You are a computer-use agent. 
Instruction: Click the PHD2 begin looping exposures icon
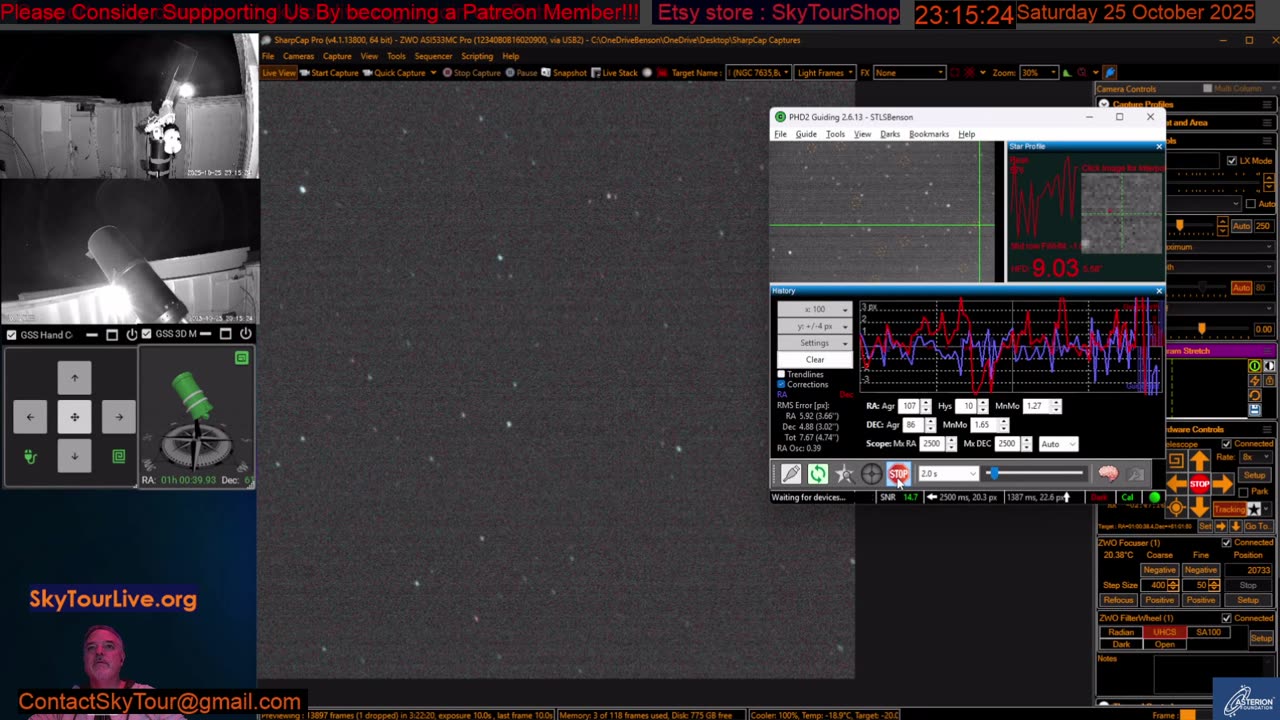(818, 474)
